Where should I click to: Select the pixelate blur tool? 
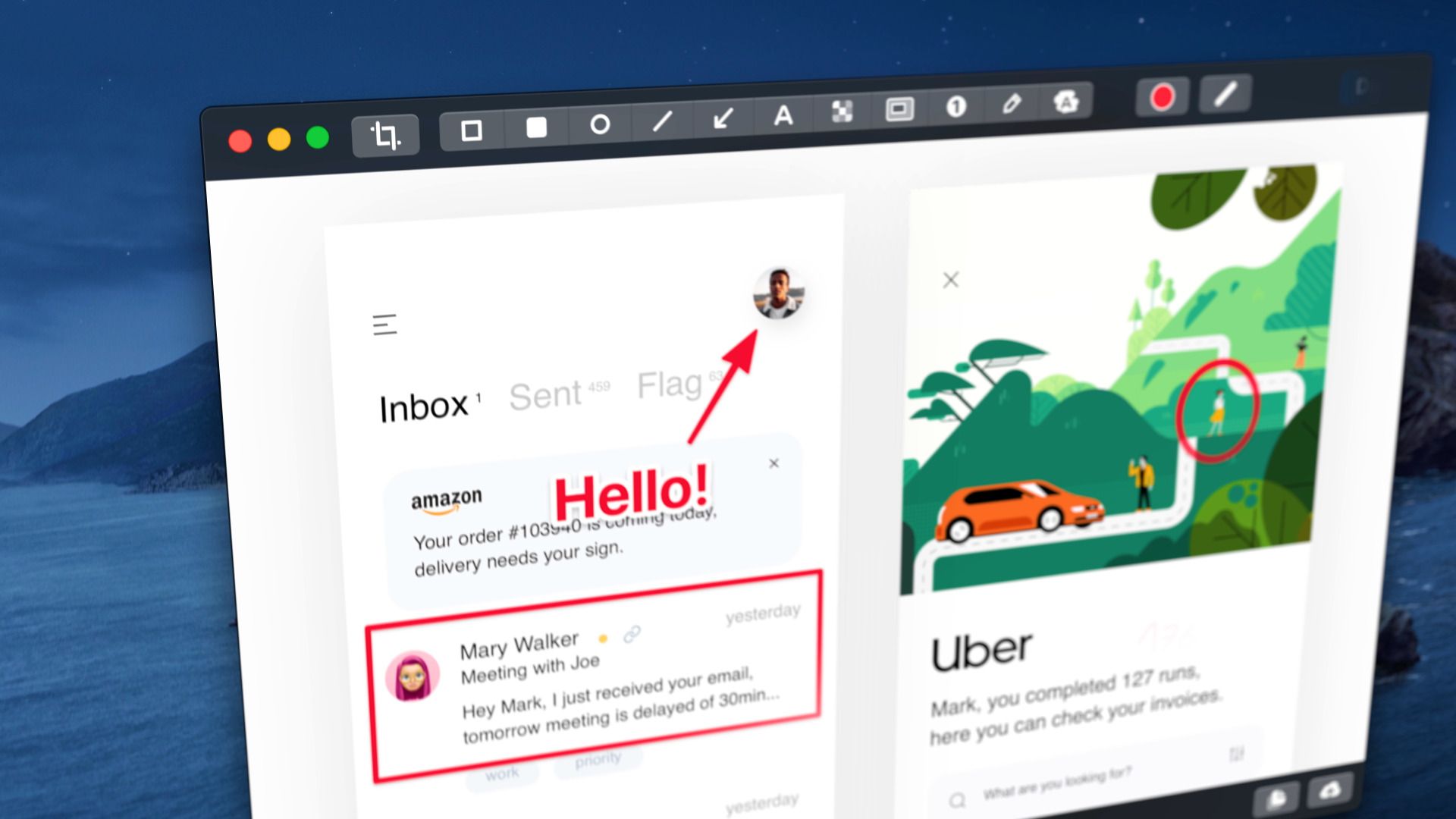point(842,111)
